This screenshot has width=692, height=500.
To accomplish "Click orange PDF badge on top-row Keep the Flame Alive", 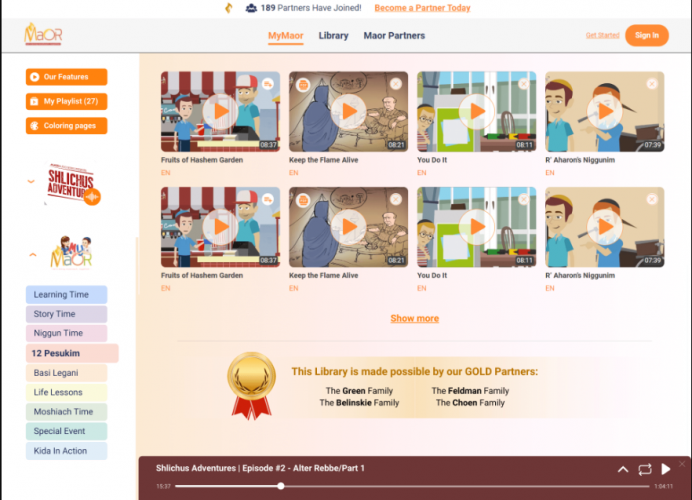I will pyautogui.click(x=303, y=84).
